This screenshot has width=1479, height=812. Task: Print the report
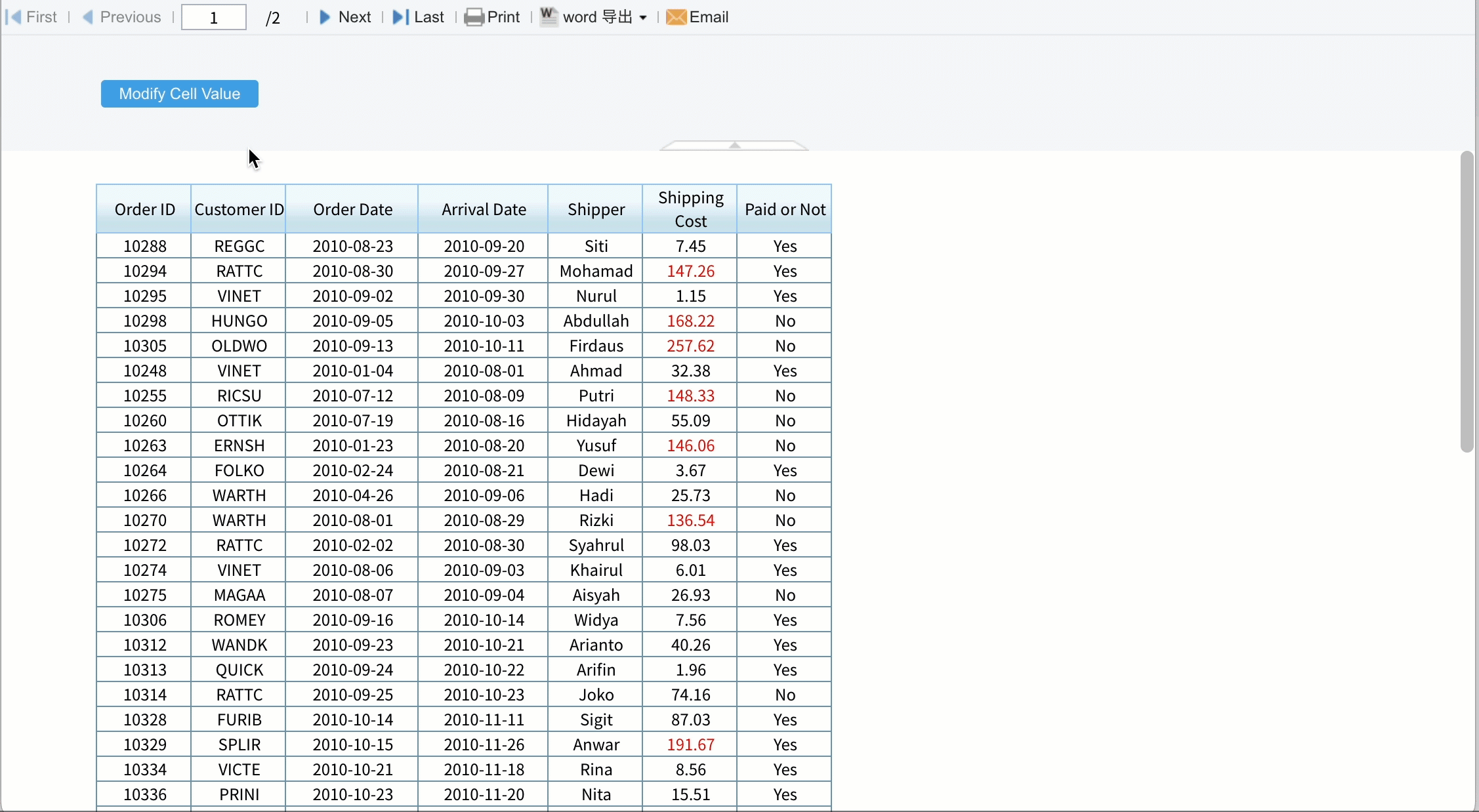(x=492, y=17)
